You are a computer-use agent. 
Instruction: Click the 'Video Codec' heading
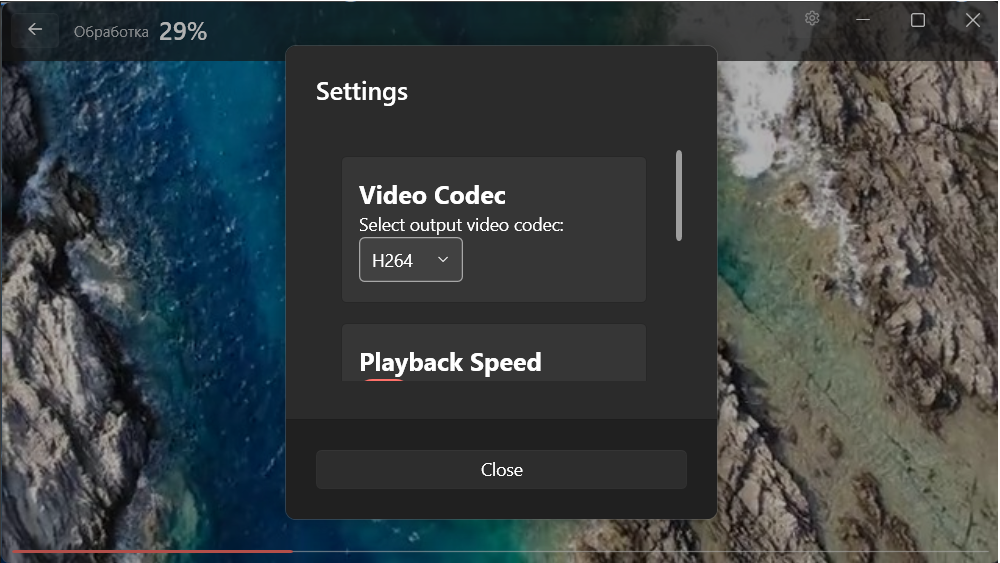[432, 195]
